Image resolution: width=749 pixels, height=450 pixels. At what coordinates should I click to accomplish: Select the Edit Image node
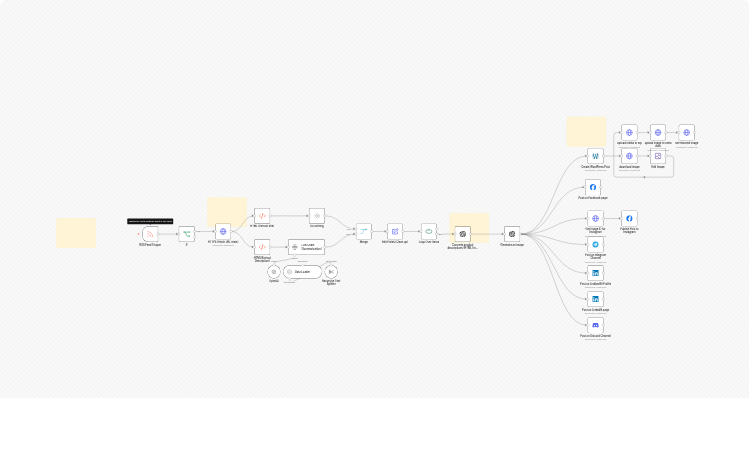pyautogui.click(x=657, y=156)
